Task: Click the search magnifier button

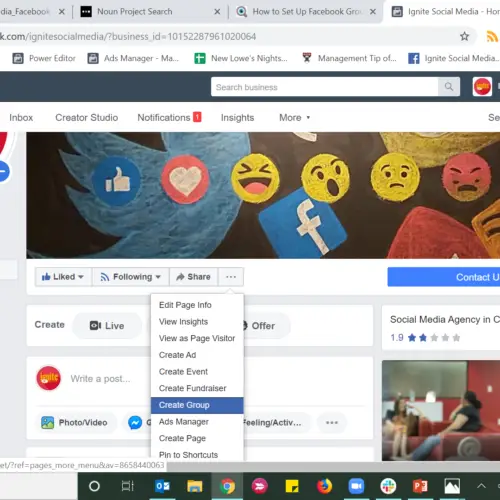Action: tap(449, 87)
